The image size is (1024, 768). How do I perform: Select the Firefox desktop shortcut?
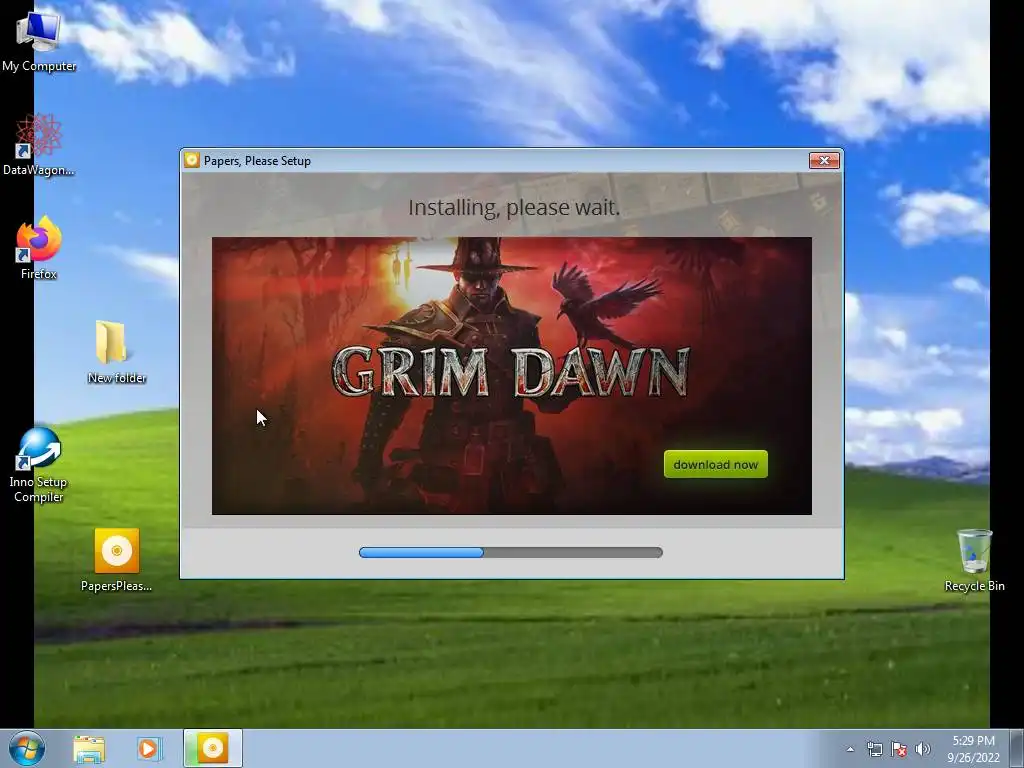click(38, 249)
